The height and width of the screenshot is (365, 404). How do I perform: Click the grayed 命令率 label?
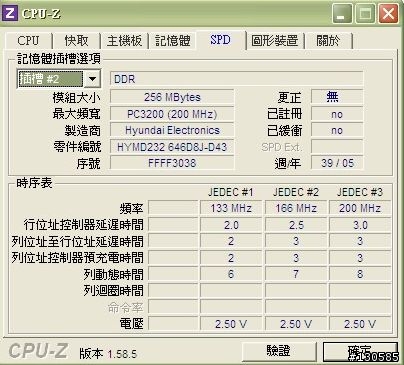(x=125, y=307)
